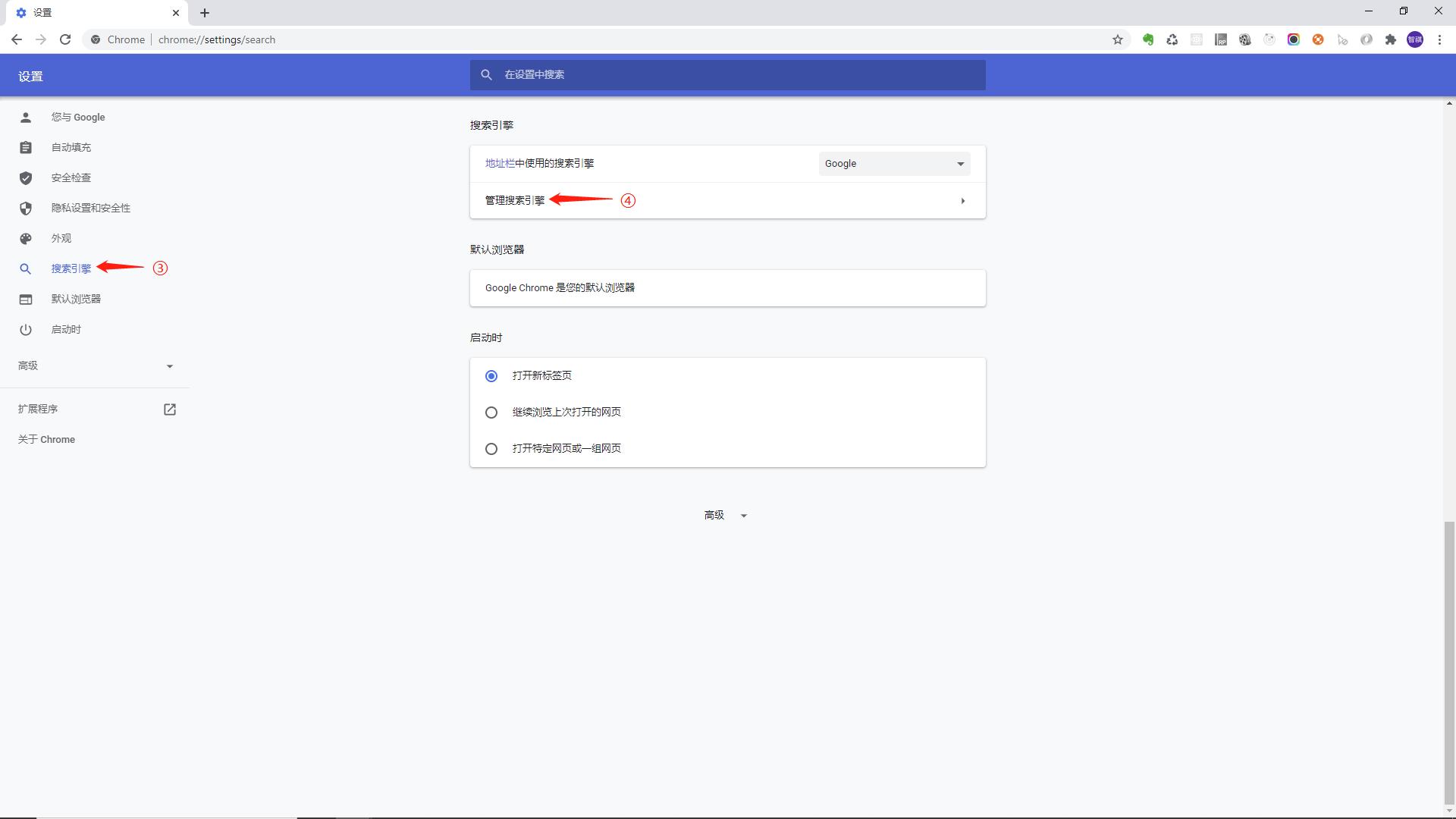Click open-in-new icon beside 扩展程序

(x=170, y=409)
